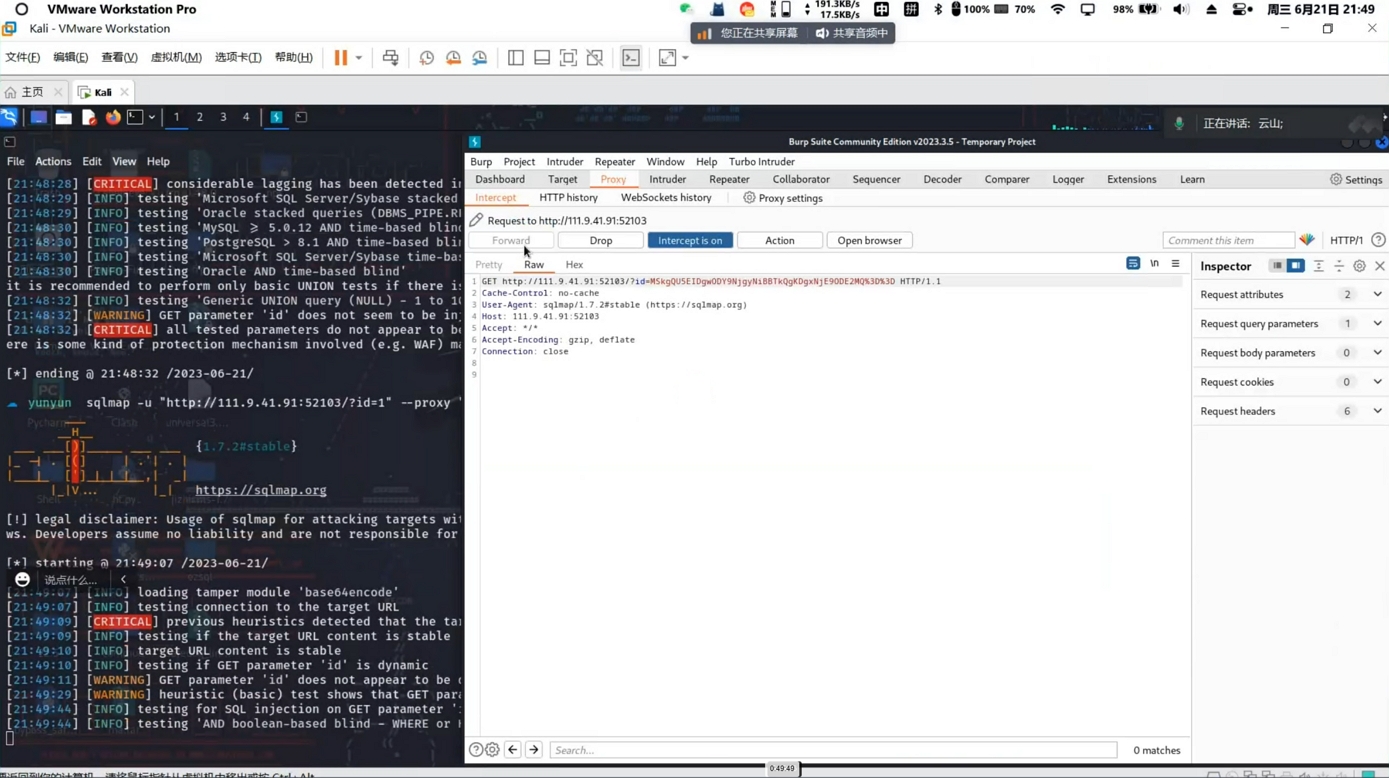Click the Comment this item field
The height and width of the screenshot is (778, 1389).
pyautogui.click(x=1228, y=240)
